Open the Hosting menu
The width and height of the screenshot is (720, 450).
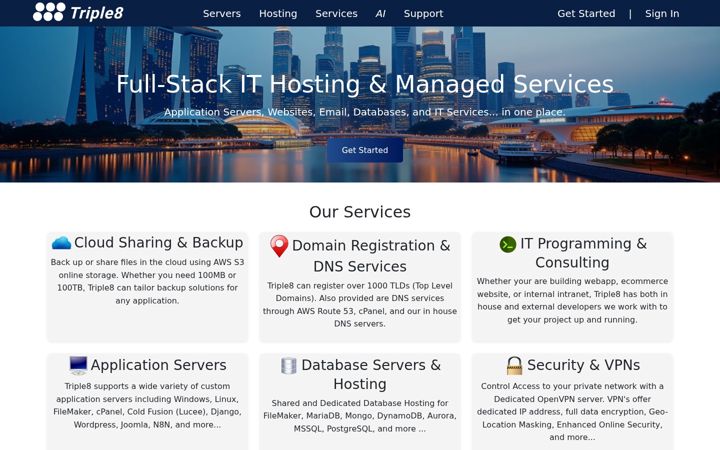(278, 14)
